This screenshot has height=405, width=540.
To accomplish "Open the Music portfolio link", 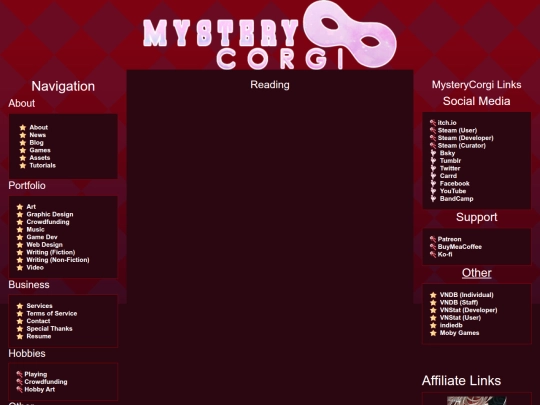I will point(35,229).
